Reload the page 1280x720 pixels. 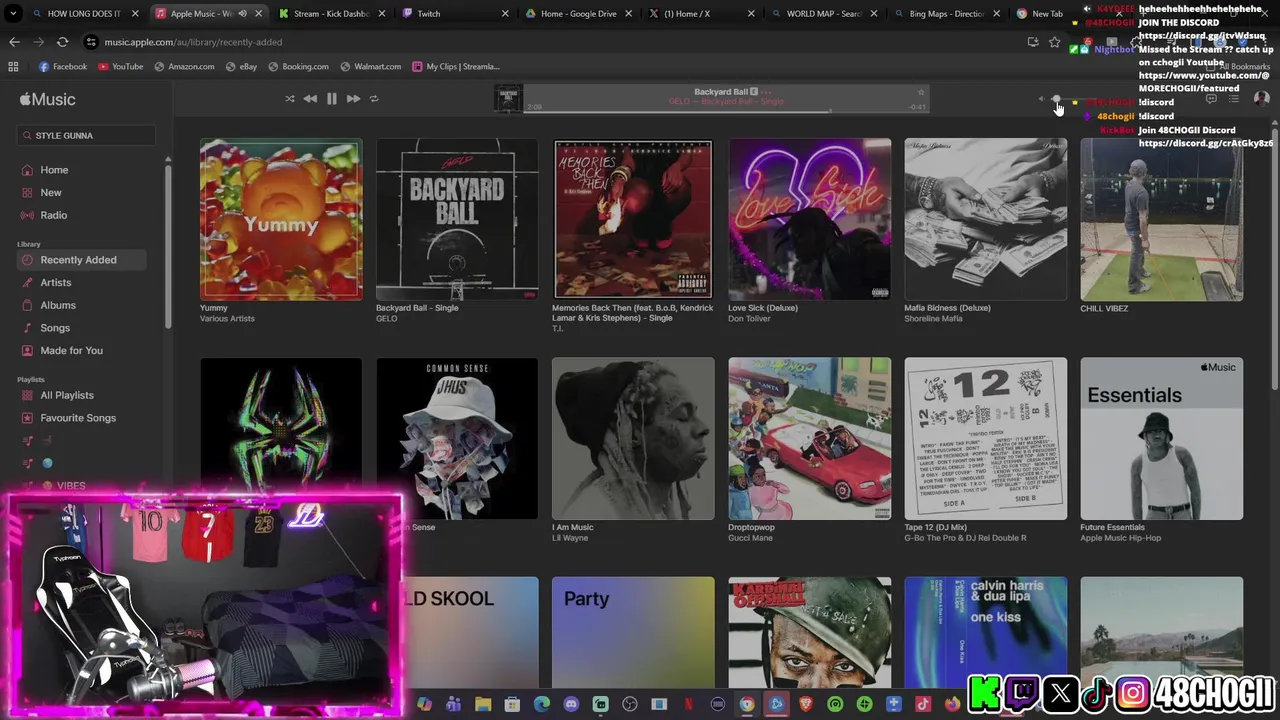click(x=62, y=42)
